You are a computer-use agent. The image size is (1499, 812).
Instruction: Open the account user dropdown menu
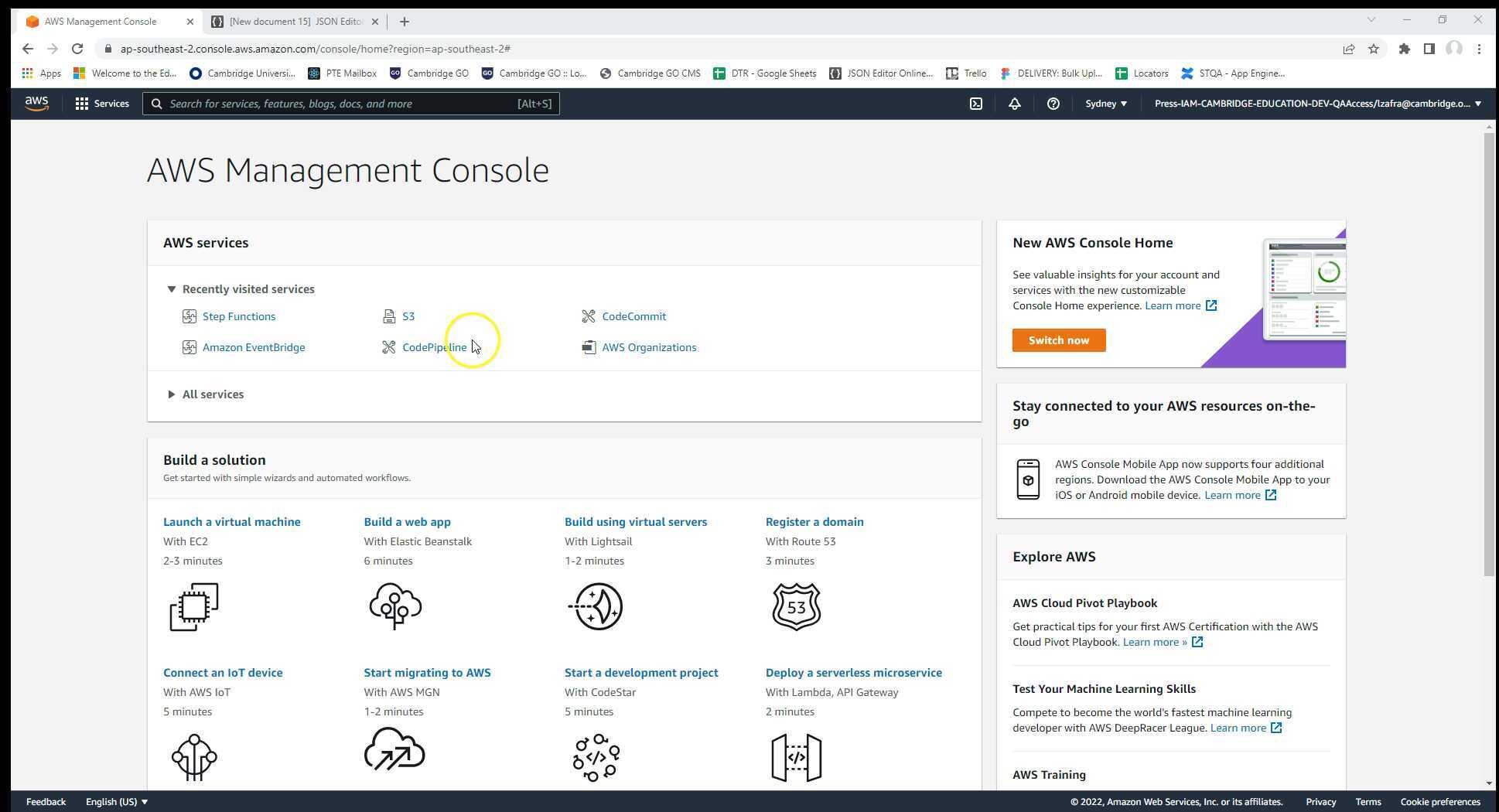tap(1316, 104)
